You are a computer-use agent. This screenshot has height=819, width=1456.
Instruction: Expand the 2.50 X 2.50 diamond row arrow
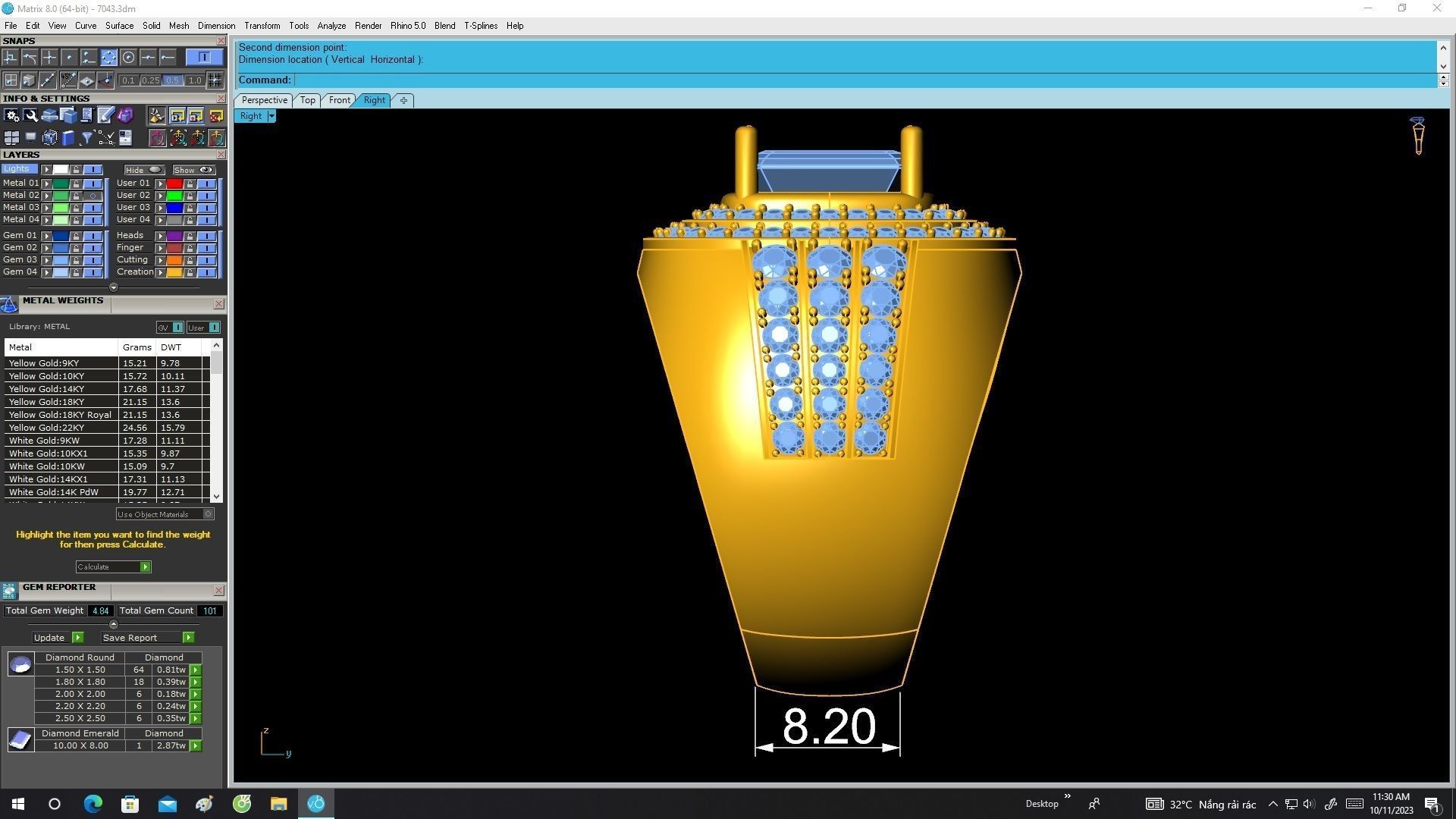tap(196, 719)
